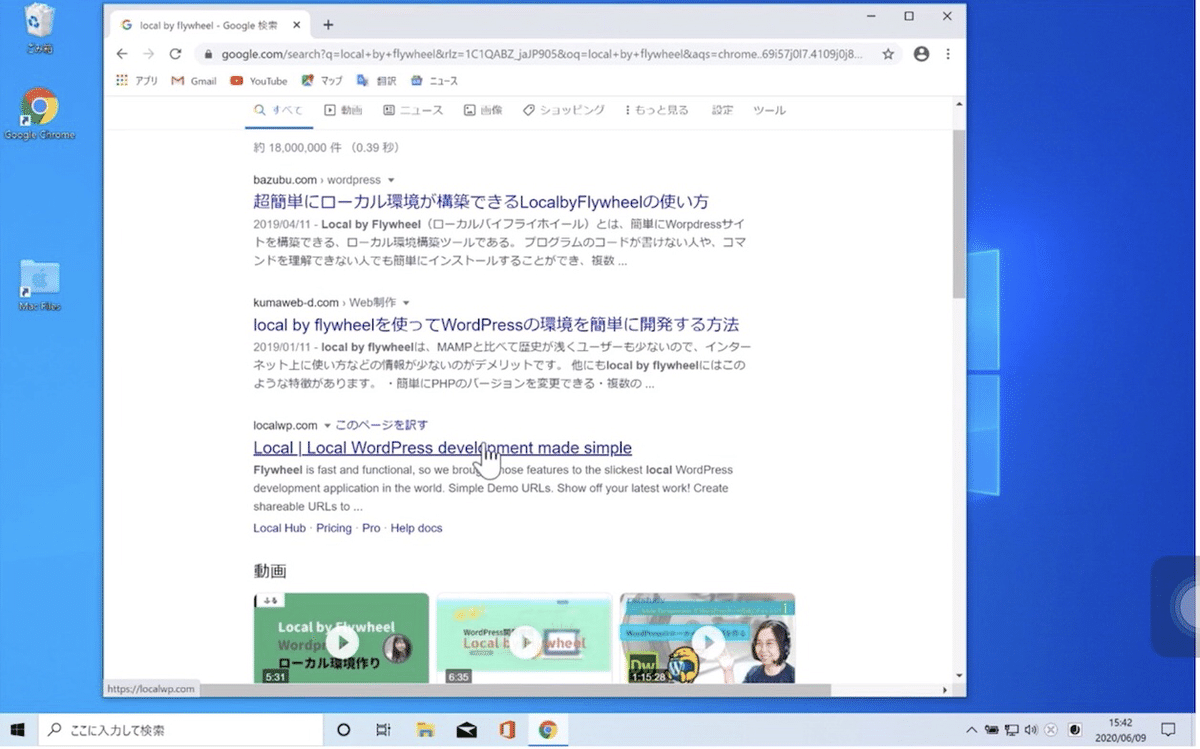The height and width of the screenshot is (749, 1200).
Task: Switch to the ニュース search tab
Action: pyautogui.click(x=413, y=110)
